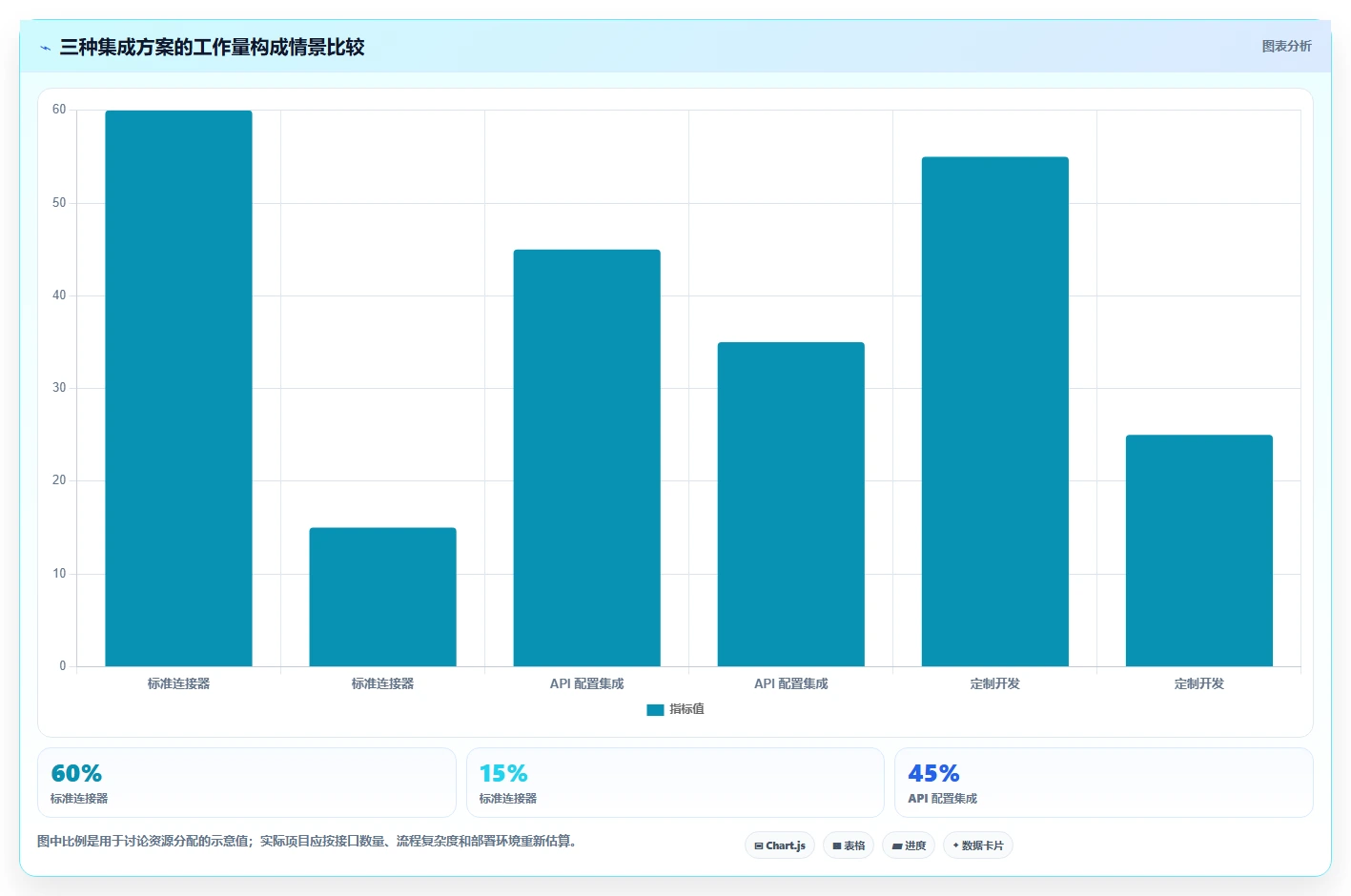
Task: Click the y-axis tick label 10
Action: click(x=59, y=574)
